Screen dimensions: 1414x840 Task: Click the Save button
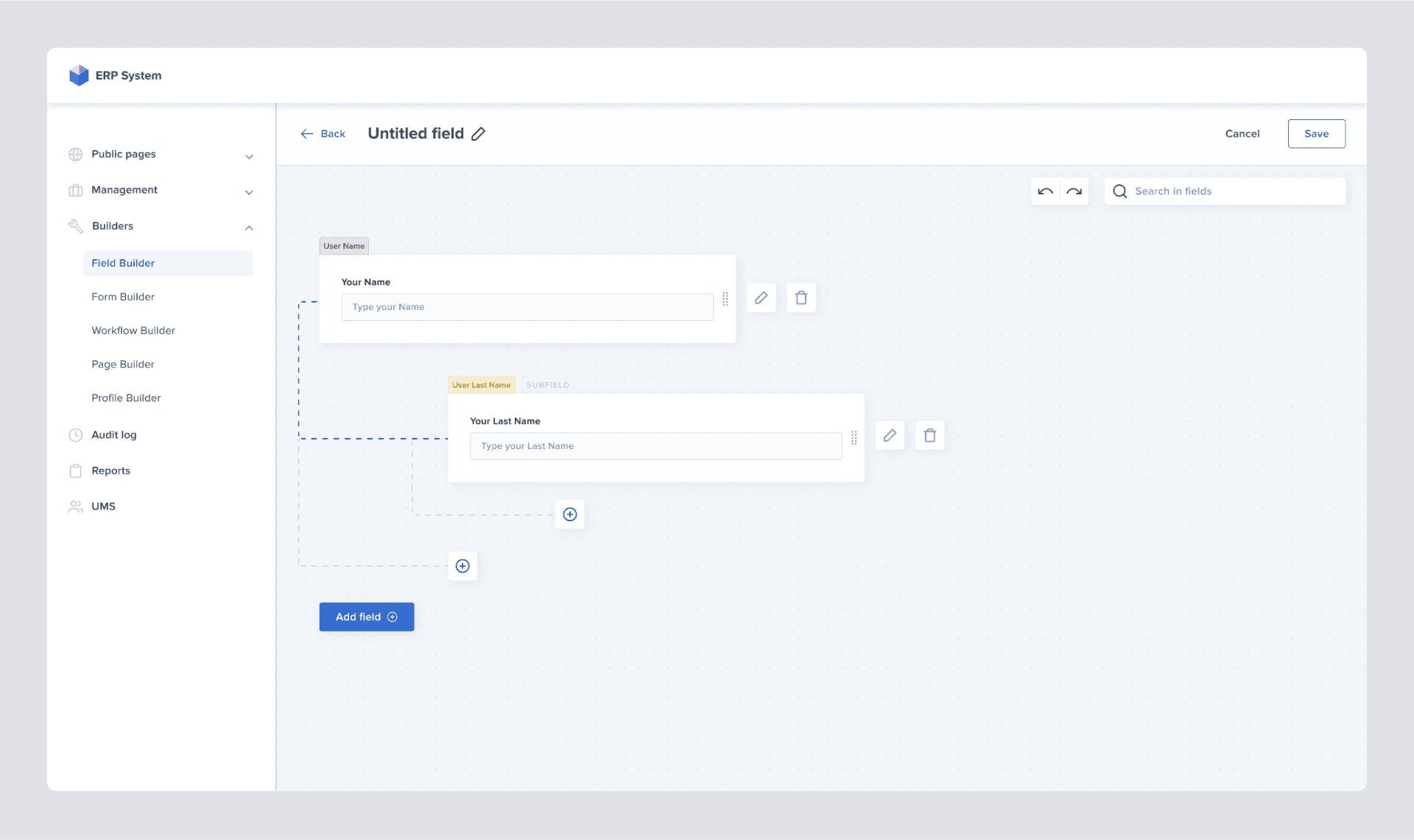coord(1316,133)
